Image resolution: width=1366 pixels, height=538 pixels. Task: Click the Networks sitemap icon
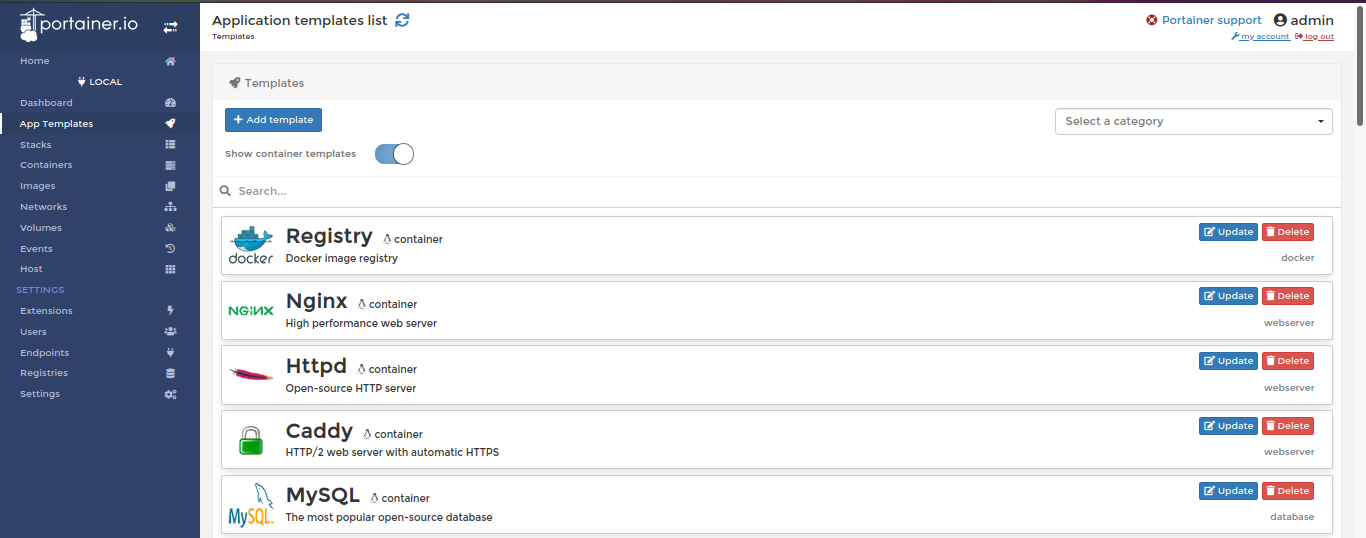pyautogui.click(x=170, y=207)
